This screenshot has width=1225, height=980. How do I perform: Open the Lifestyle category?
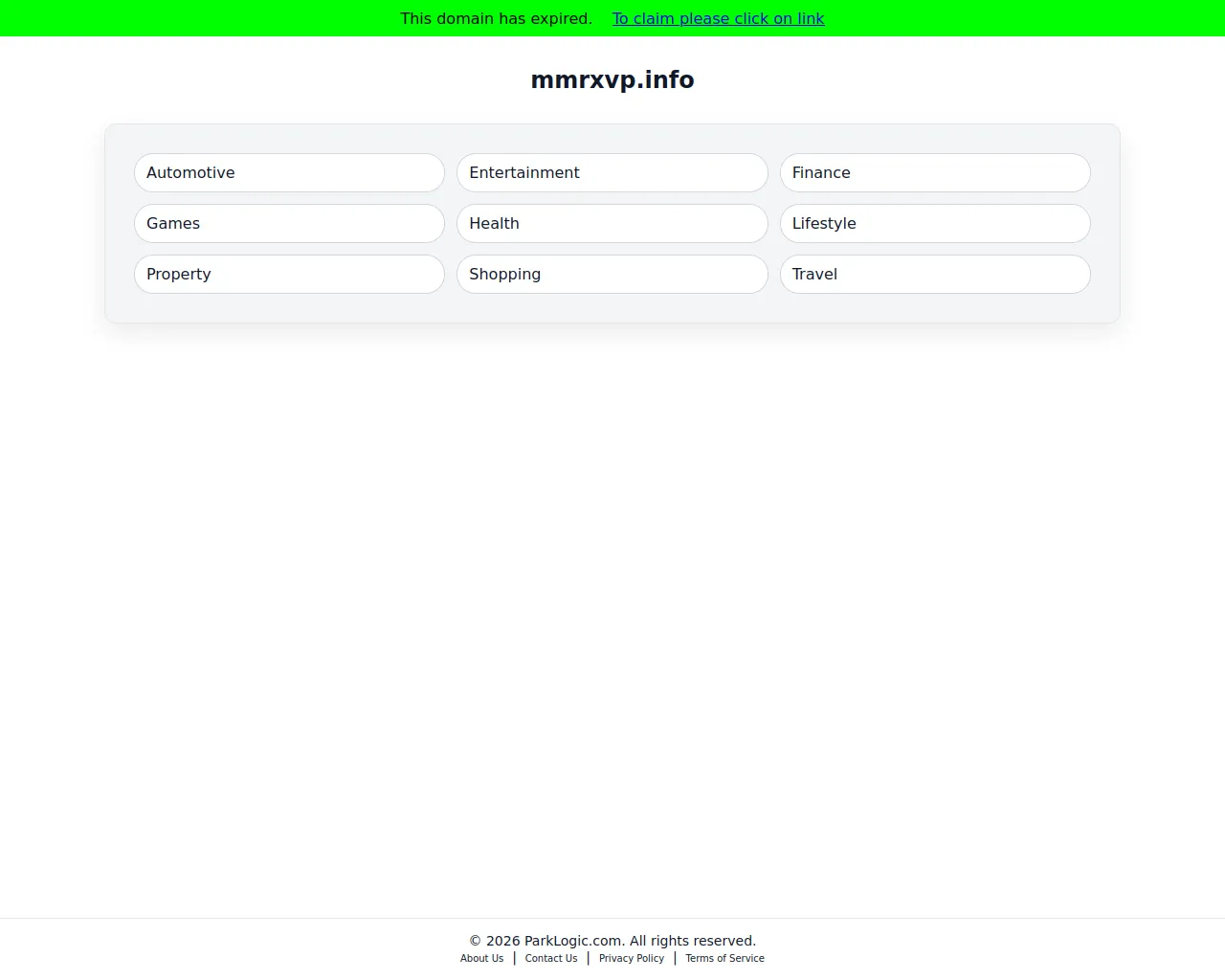(x=935, y=223)
